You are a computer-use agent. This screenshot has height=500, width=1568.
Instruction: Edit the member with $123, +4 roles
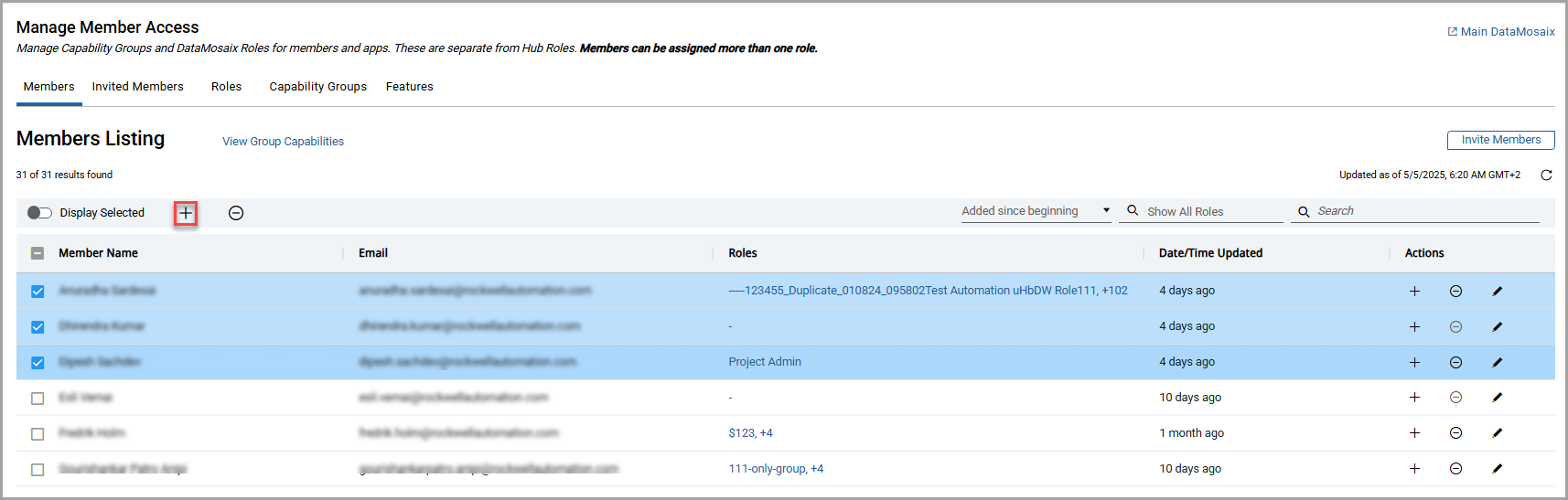point(1498,433)
